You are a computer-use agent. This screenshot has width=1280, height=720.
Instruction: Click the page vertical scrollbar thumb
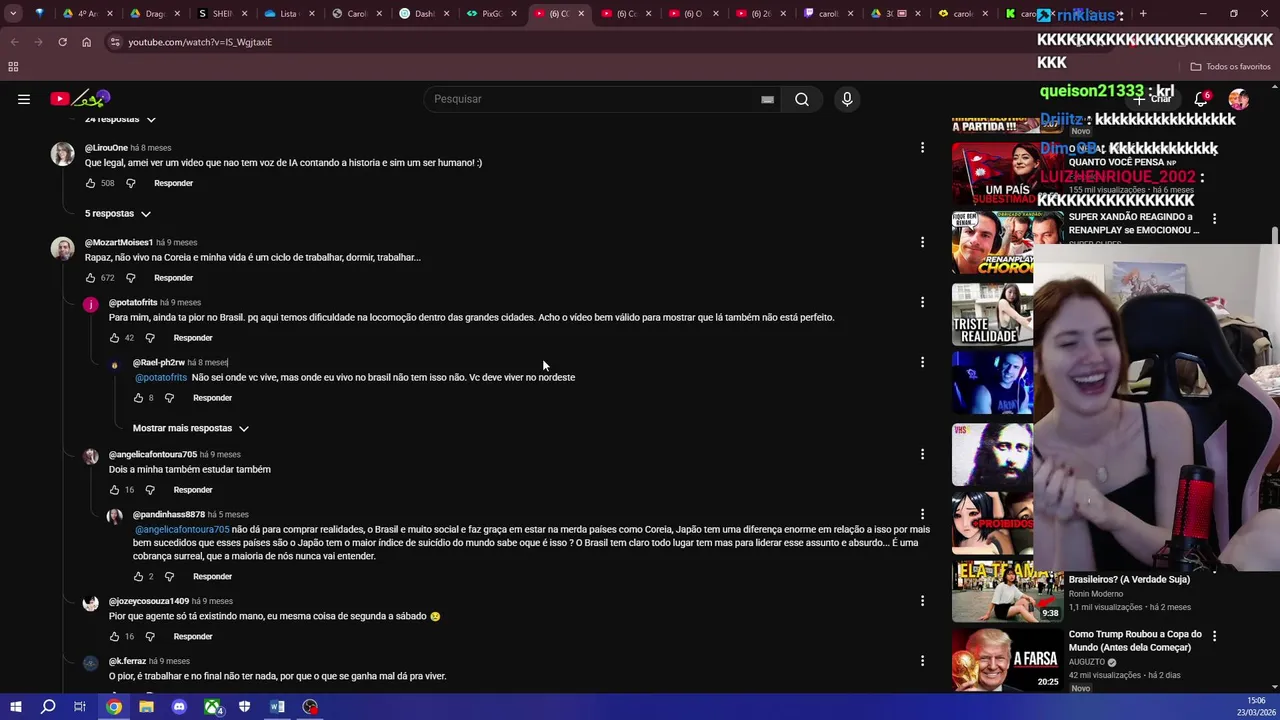[x=1275, y=234]
